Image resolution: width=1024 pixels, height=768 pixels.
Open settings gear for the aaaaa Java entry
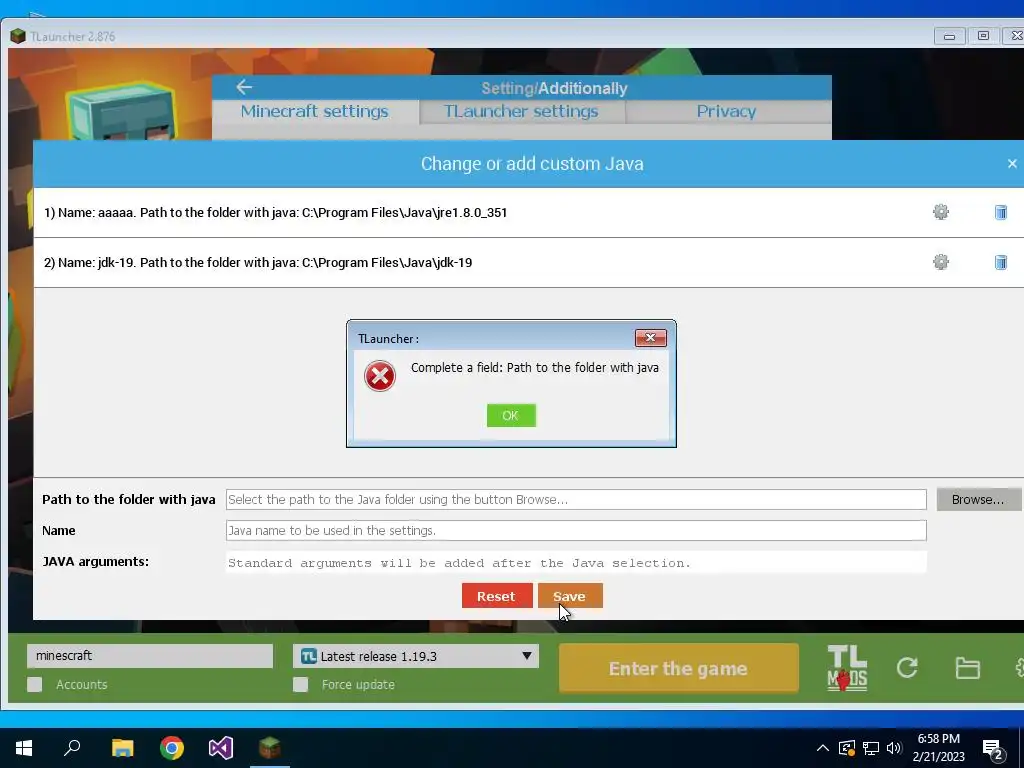tap(940, 212)
